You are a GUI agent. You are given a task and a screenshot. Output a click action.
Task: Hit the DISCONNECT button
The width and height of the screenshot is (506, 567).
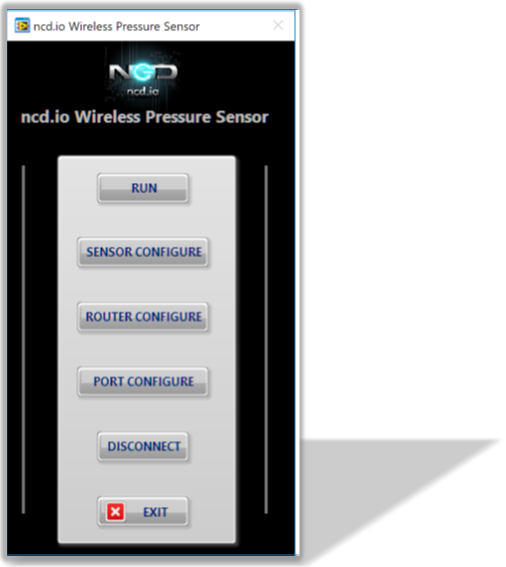pyautogui.click(x=143, y=446)
